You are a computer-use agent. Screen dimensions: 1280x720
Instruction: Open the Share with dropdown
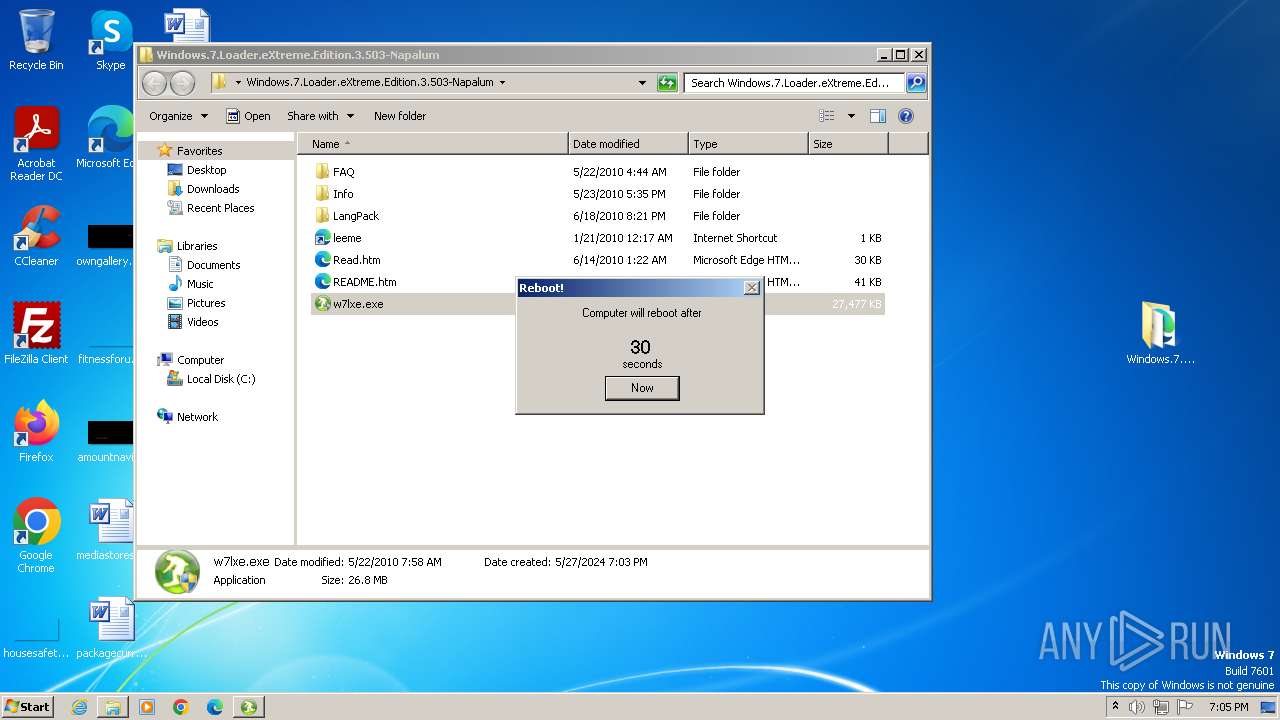(319, 116)
